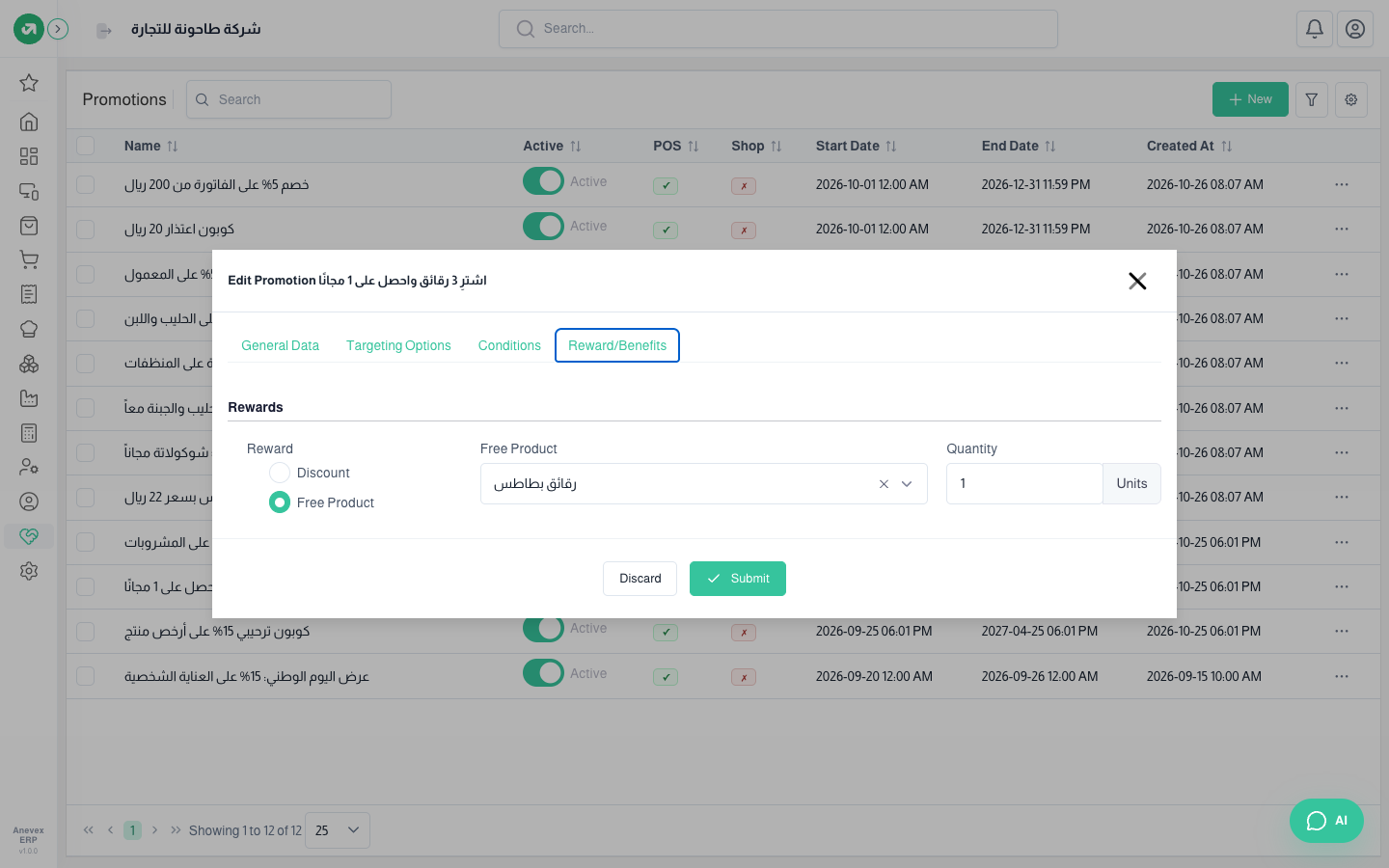
Task: Tick the select-all checkbox in table header
Action: pos(86,146)
